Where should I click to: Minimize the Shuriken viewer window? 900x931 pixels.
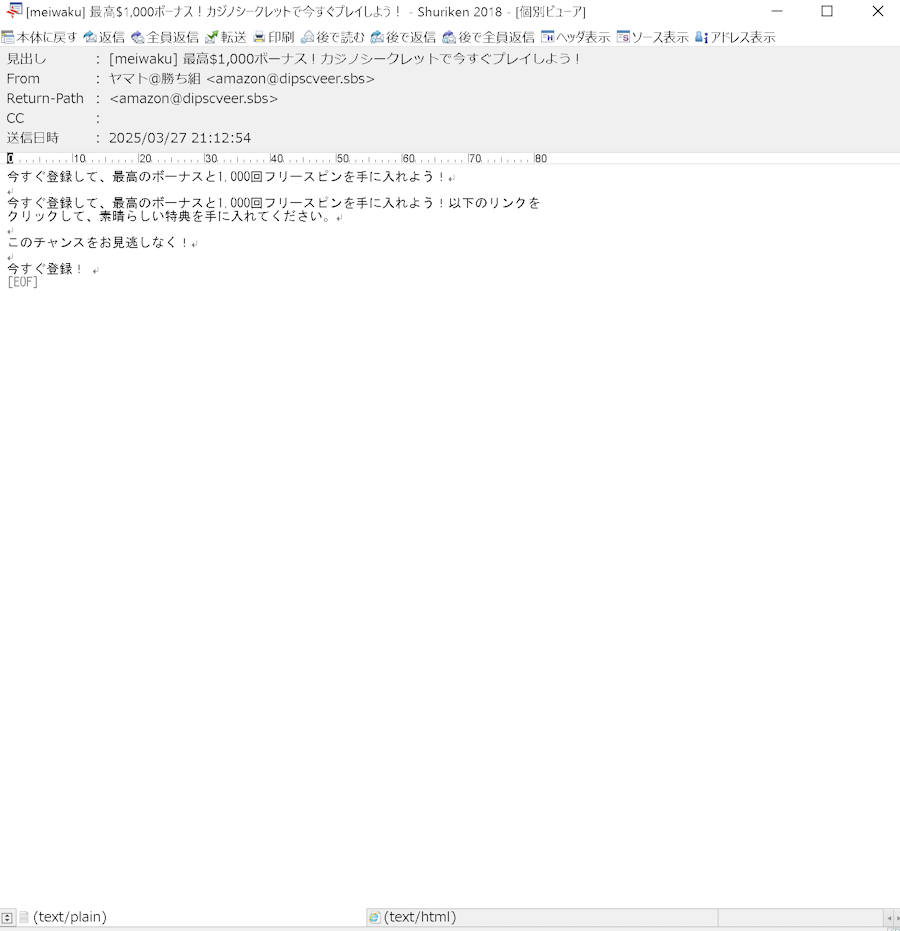click(777, 11)
